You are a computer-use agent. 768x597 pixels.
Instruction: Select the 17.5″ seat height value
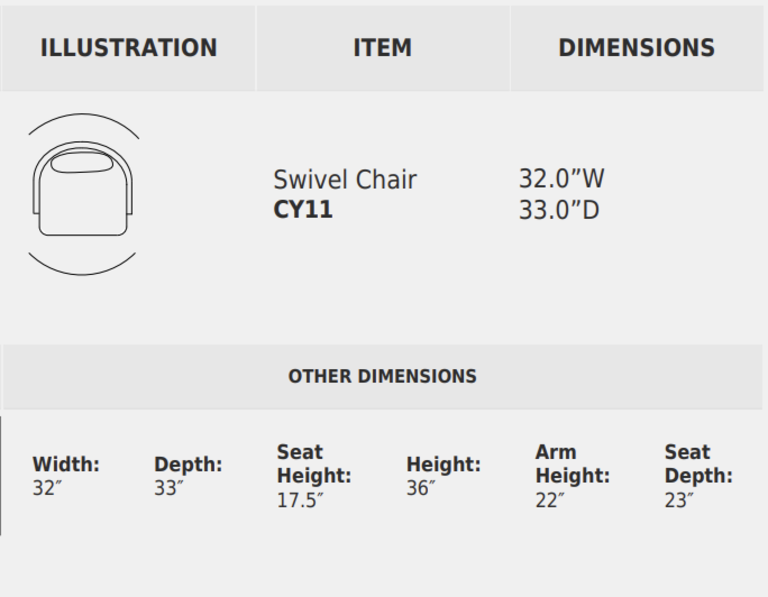pos(300,501)
